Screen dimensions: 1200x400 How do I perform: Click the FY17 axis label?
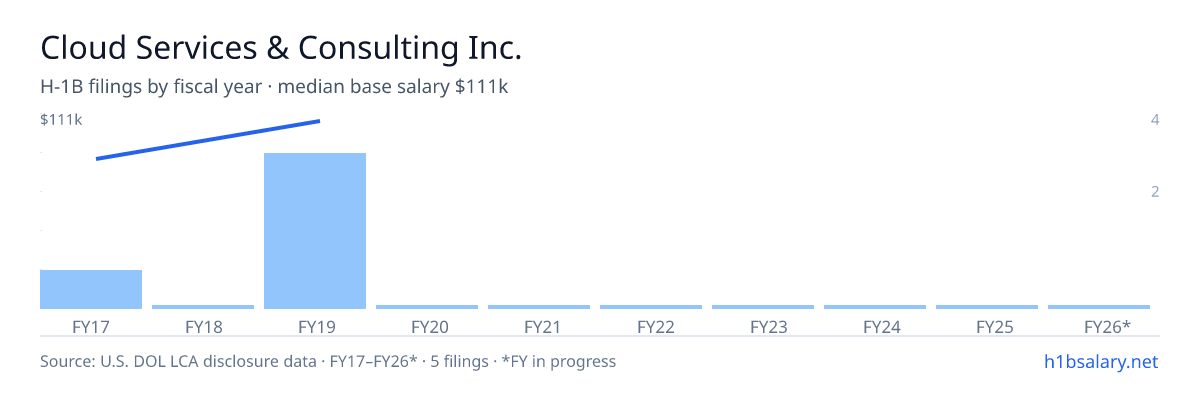[x=91, y=327]
